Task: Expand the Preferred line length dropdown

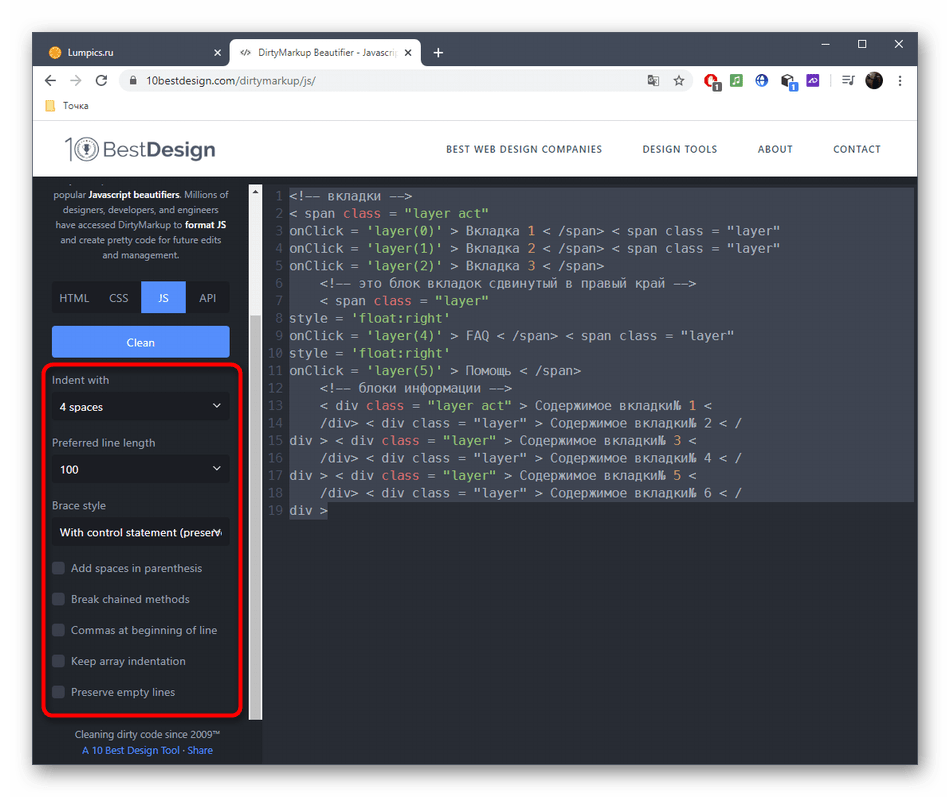Action: point(140,469)
